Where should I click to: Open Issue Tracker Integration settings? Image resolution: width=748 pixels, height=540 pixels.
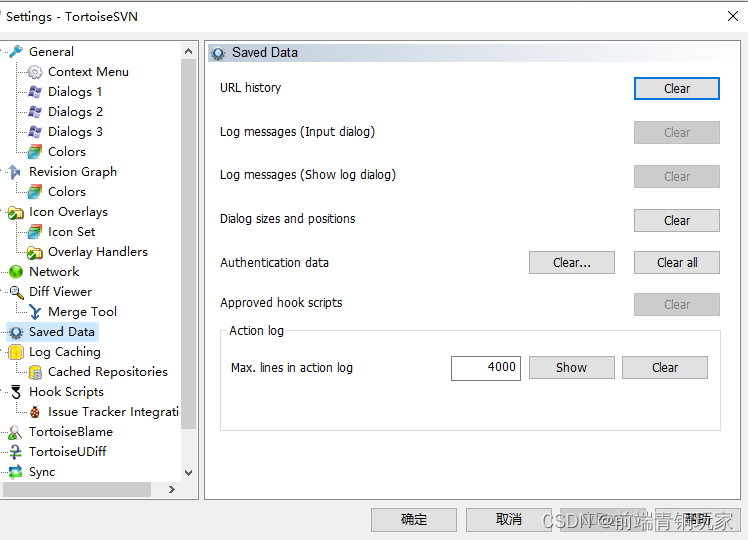pyautogui.click(x=114, y=412)
